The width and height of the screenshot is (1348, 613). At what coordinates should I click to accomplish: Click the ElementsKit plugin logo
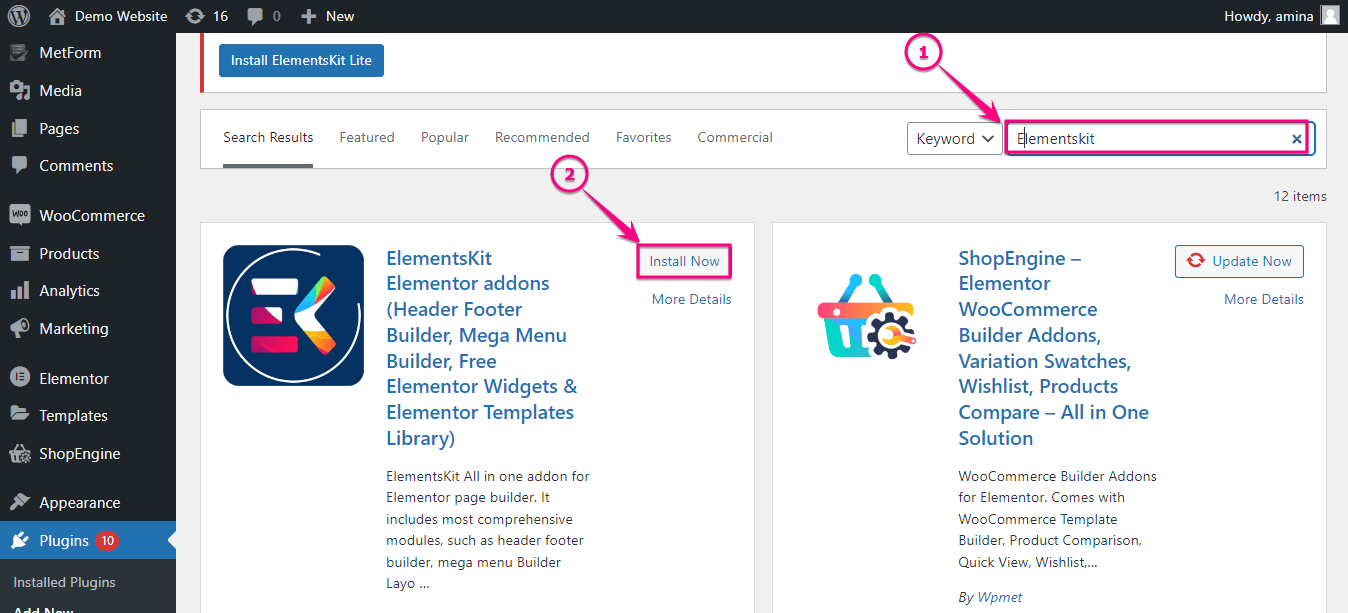[x=293, y=315]
